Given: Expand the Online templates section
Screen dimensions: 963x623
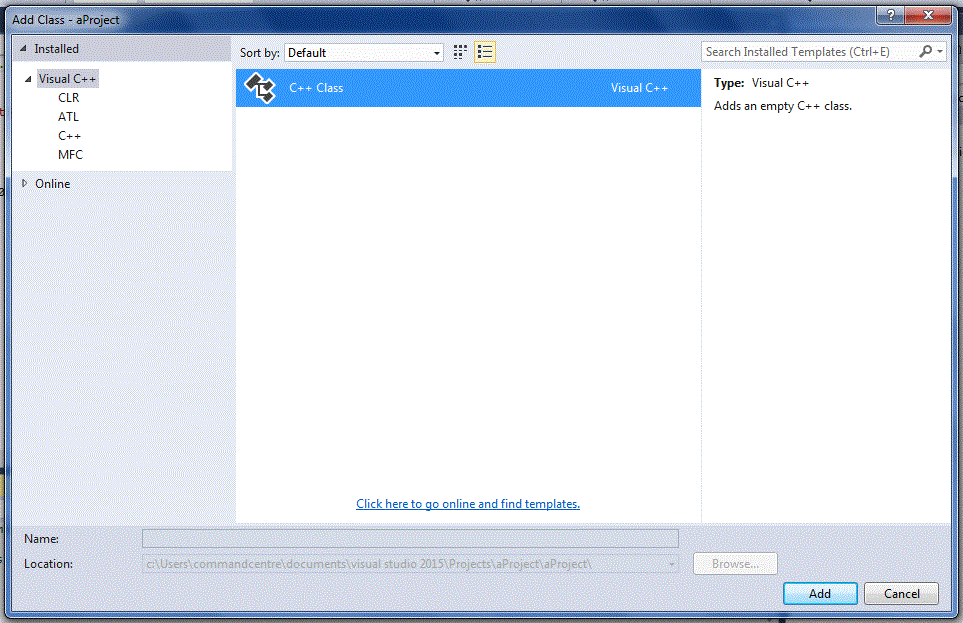Looking at the screenshot, I should (25, 183).
